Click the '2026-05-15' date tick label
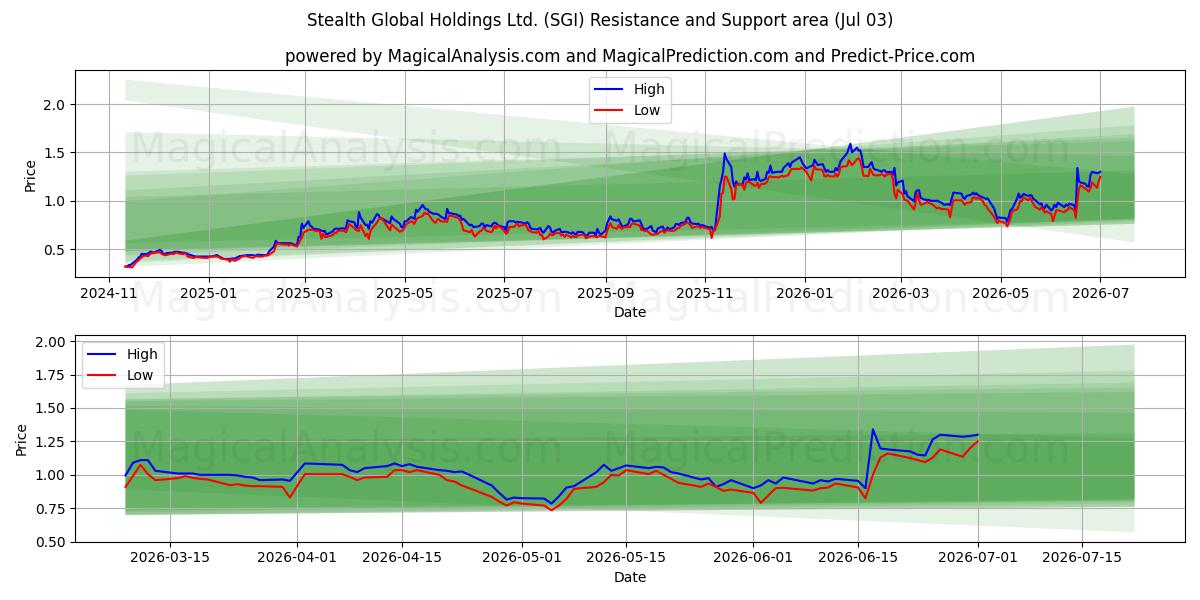Image resolution: width=1200 pixels, height=600 pixels. pyautogui.click(x=626, y=558)
